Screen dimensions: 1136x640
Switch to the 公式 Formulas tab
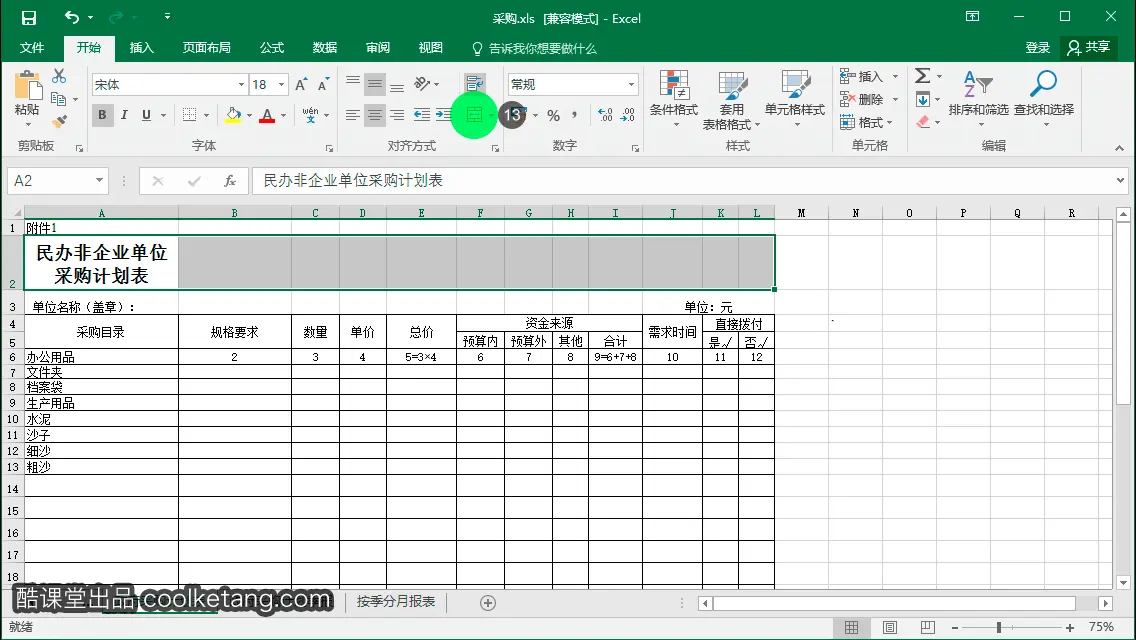coord(272,48)
